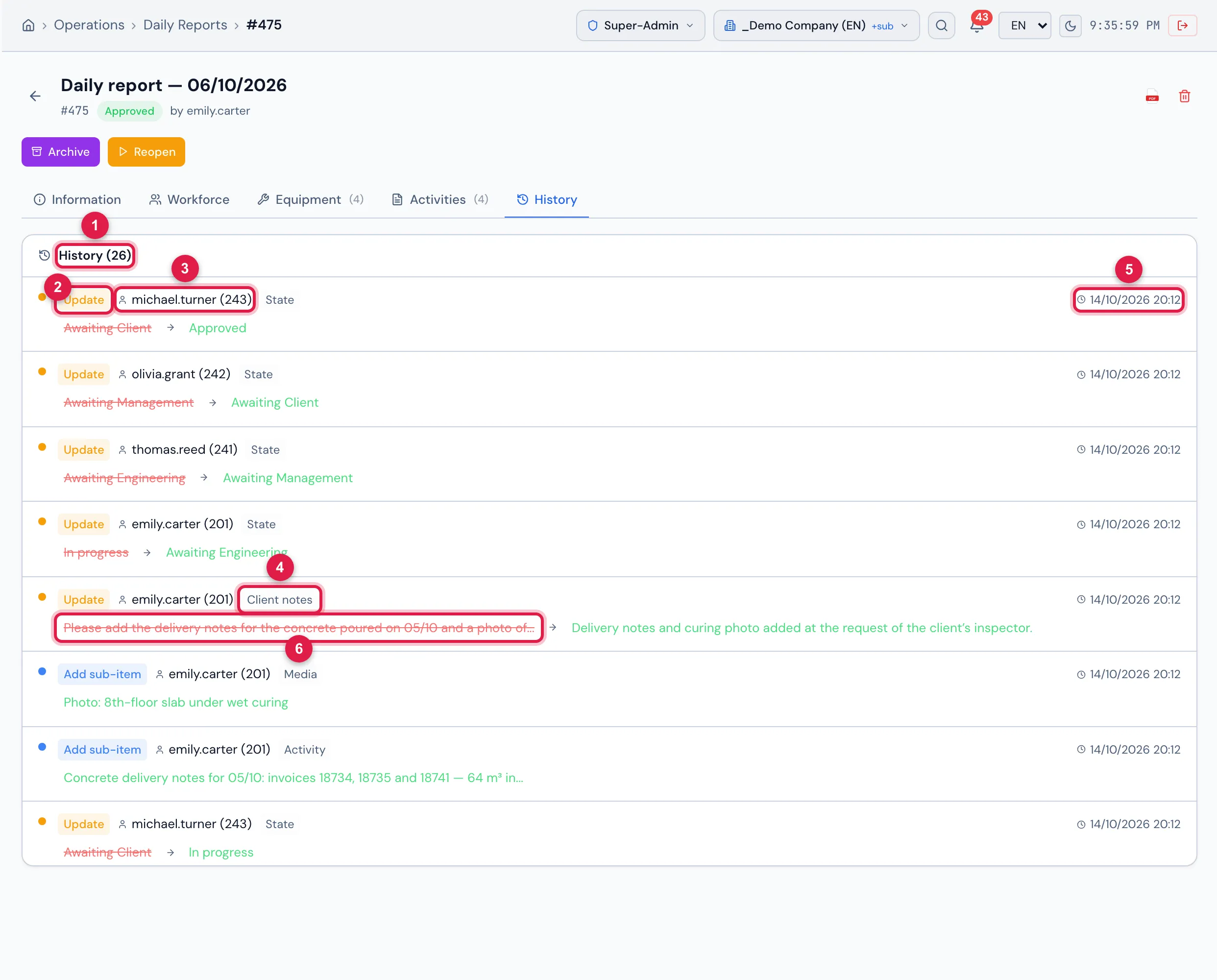Image resolution: width=1217 pixels, height=980 pixels.
Task: Export the report with the PDF icon
Action: 1152,97
